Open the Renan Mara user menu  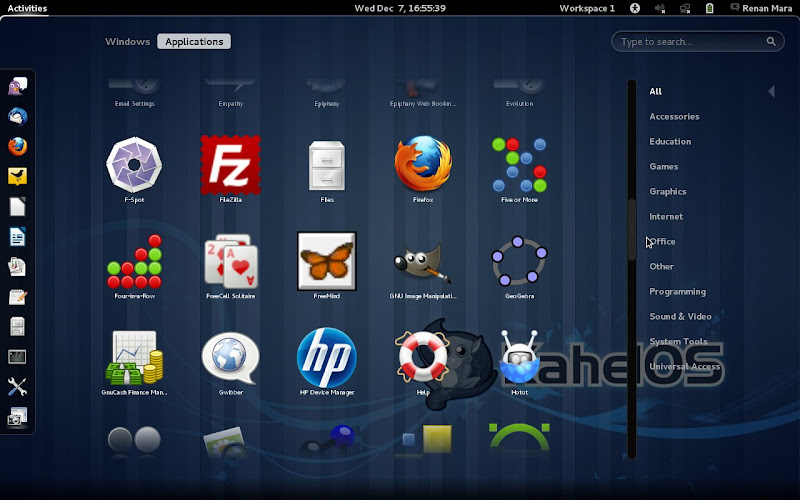(x=761, y=8)
